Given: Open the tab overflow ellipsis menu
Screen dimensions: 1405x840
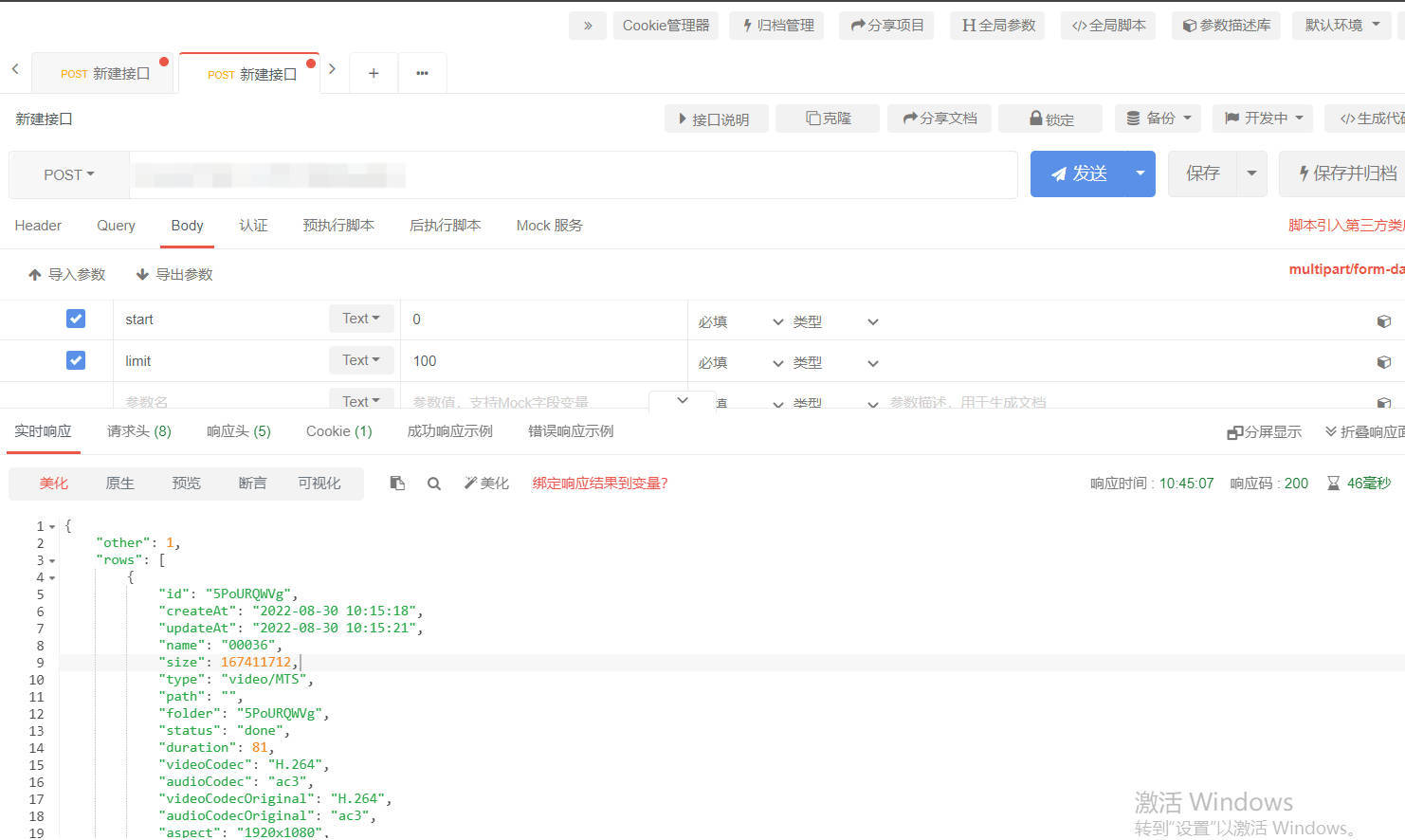Looking at the screenshot, I should coord(422,73).
